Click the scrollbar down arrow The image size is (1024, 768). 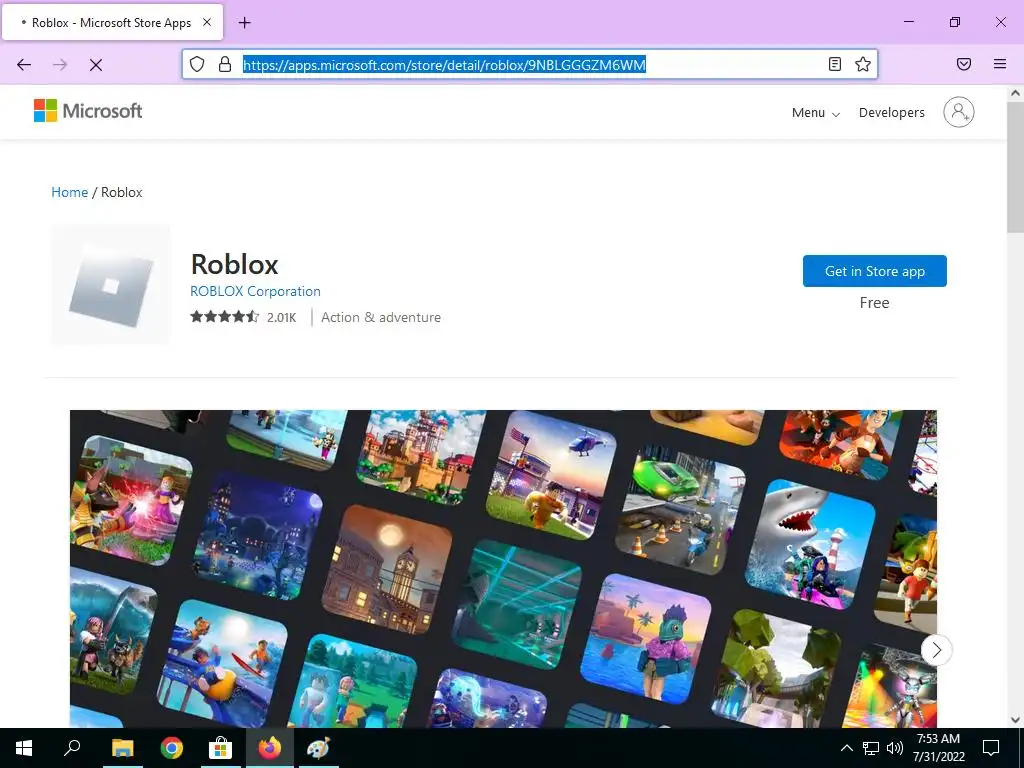pos(1015,720)
